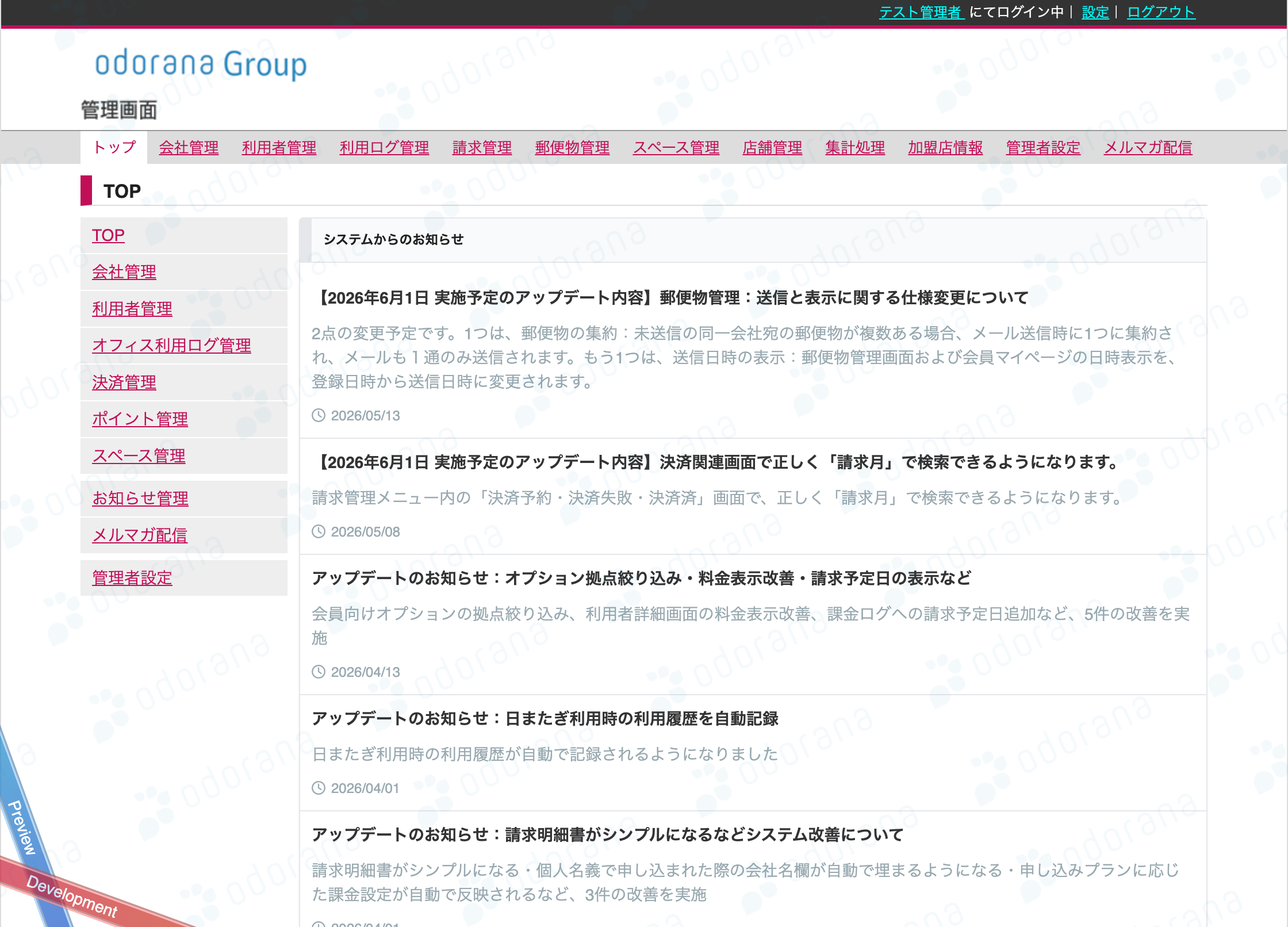Click the date text 2026/05/08

[x=366, y=532]
